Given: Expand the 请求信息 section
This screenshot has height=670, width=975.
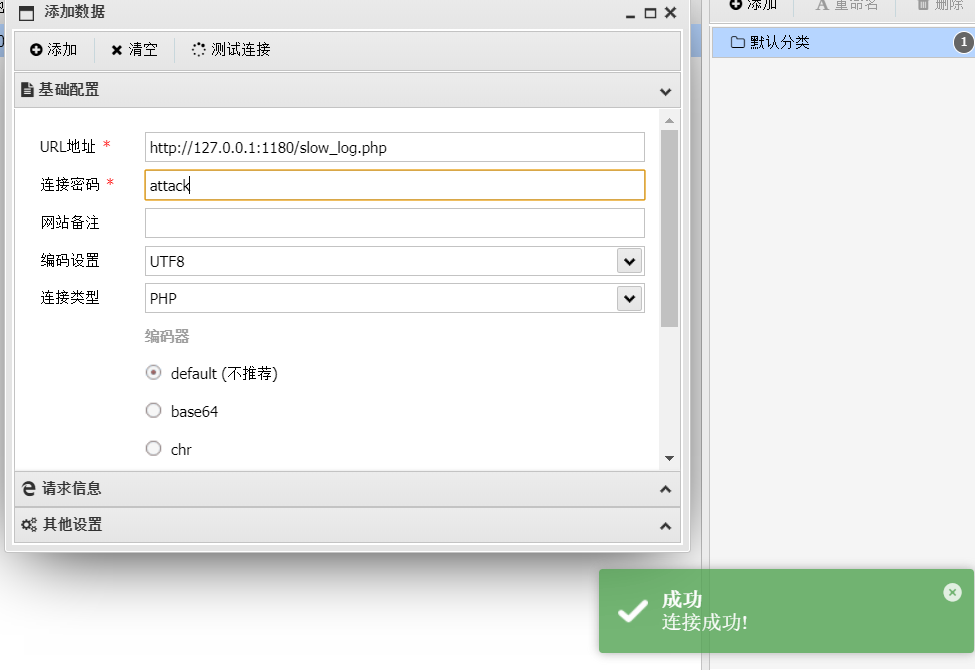Looking at the screenshot, I should (x=346, y=489).
